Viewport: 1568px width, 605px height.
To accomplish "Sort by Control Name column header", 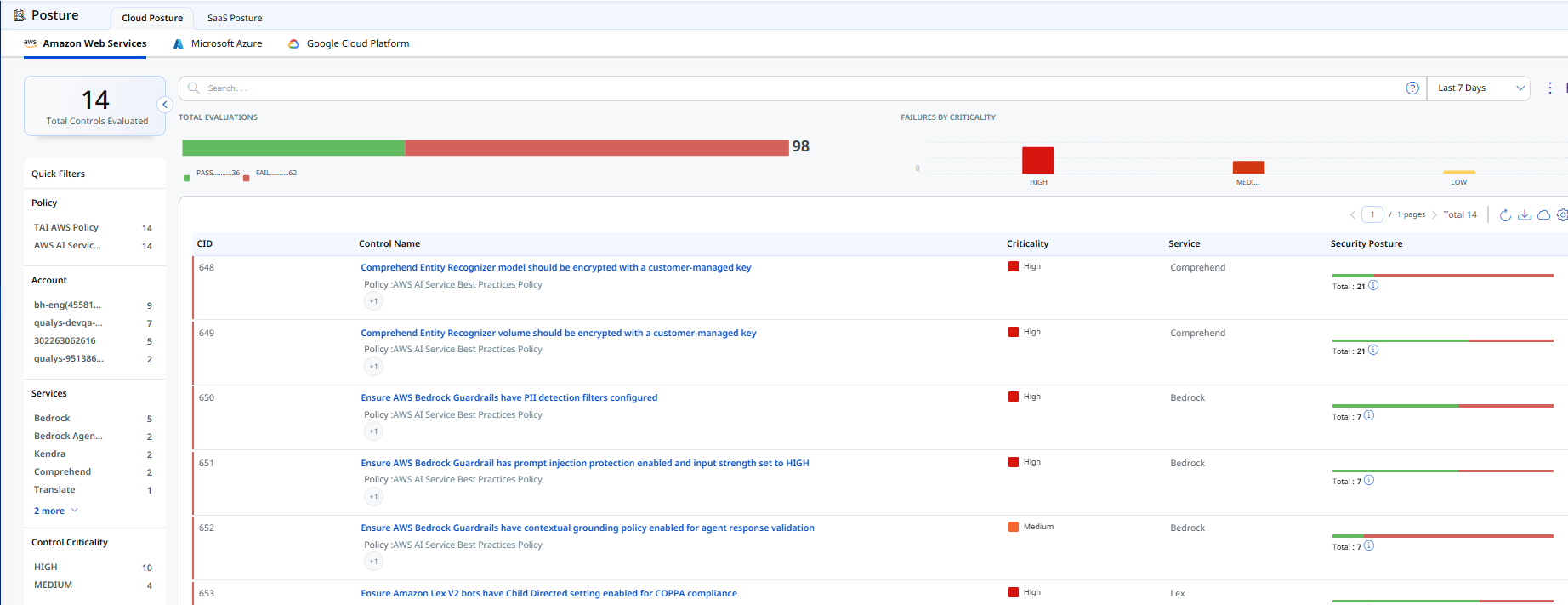I will pyautogui.click(x=389, y=243).
